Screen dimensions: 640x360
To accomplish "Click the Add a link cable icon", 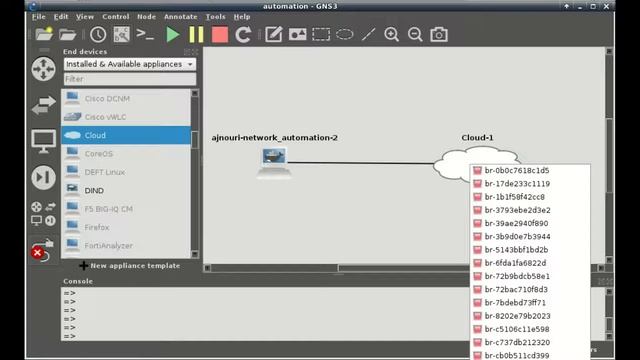I will pyautogui.click(x=42, y=250).
